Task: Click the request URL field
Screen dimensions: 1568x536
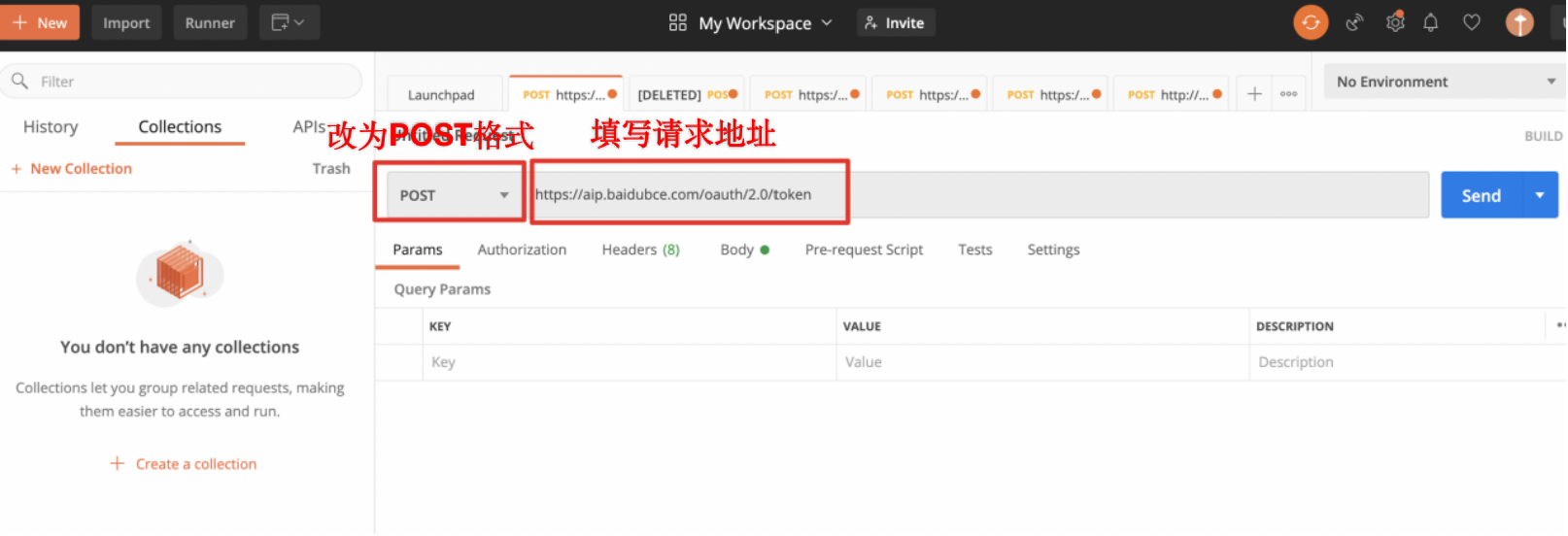Action: pos(979,194)
